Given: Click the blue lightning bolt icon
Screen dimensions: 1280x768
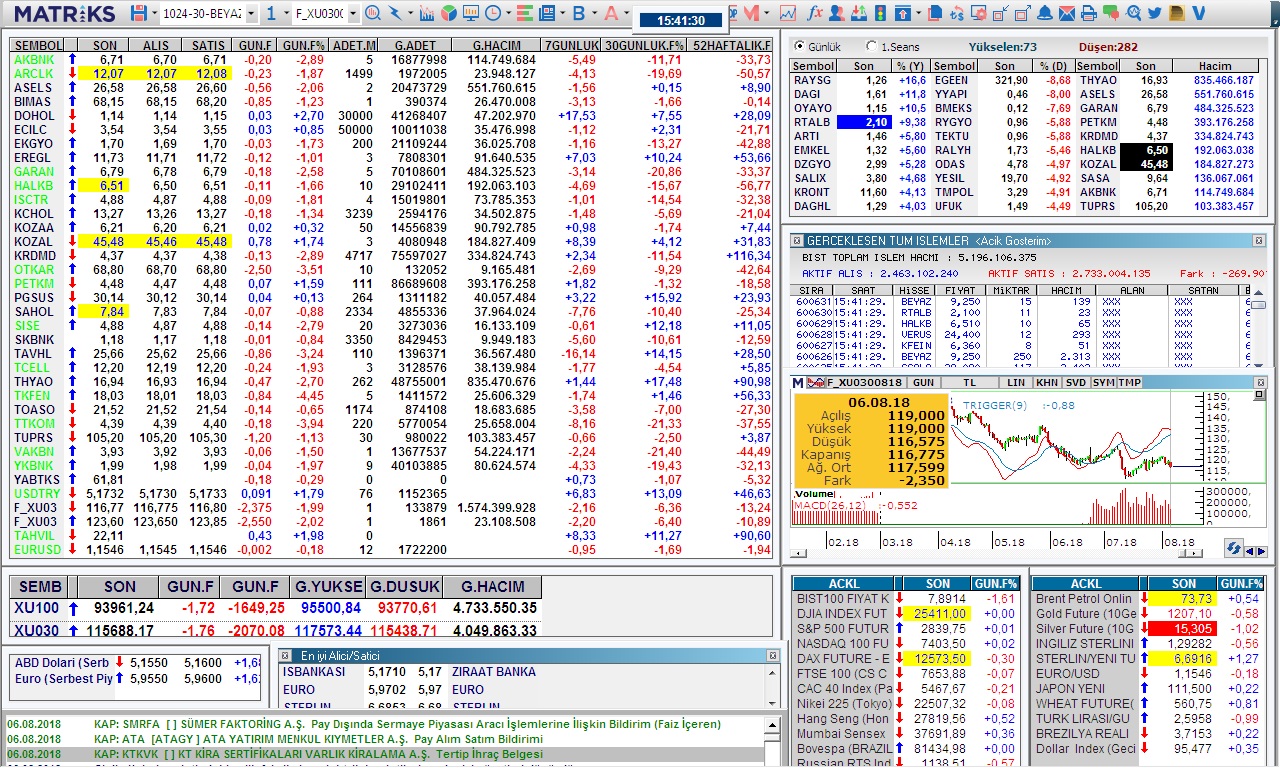Looking at the screenshot, I should tap(395, 13).
